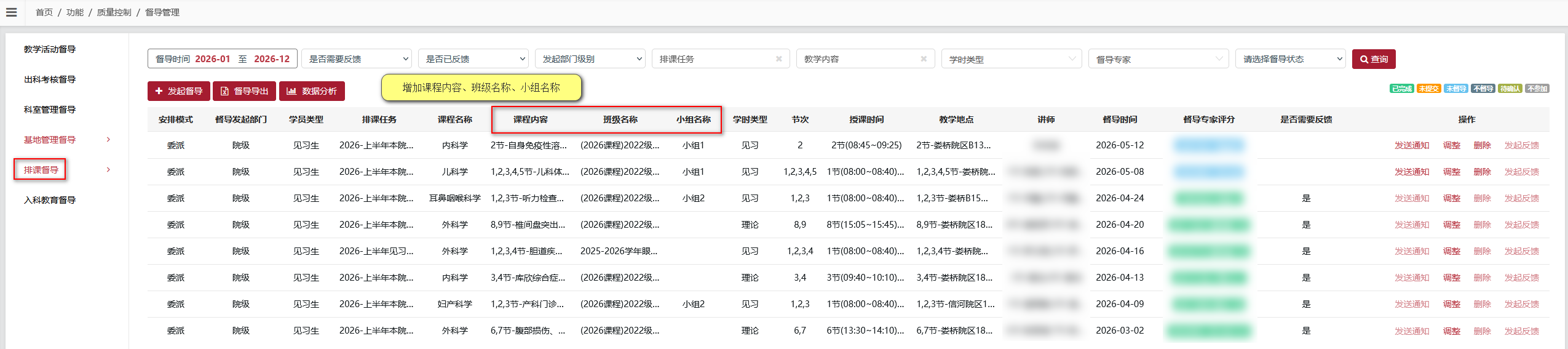Click 删除 for the 2026-04-24 row
Viewport: 1568px width, 349px height.
click(1483, 198)
